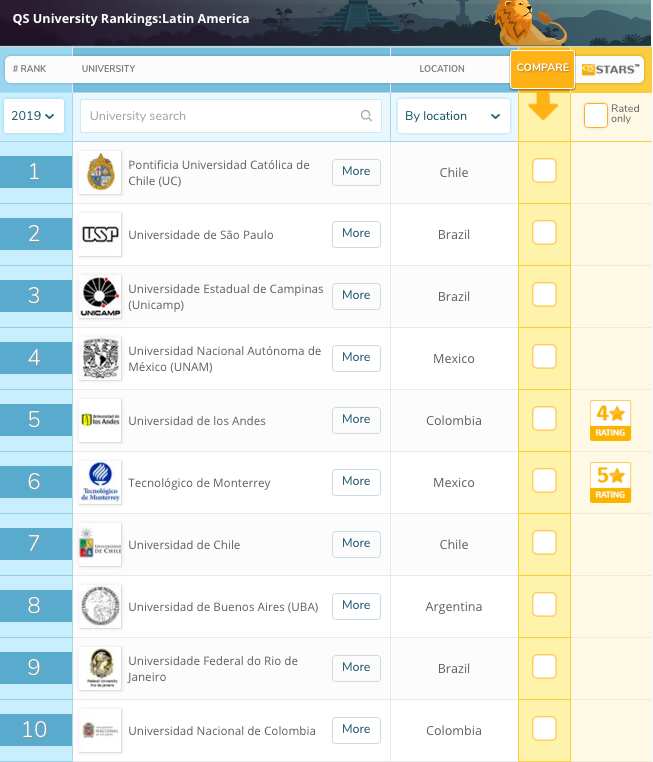Tick compare box for Universidade Estadual de Campinas
The width and height of the screenshot is (653, 762).
[544, 294]
